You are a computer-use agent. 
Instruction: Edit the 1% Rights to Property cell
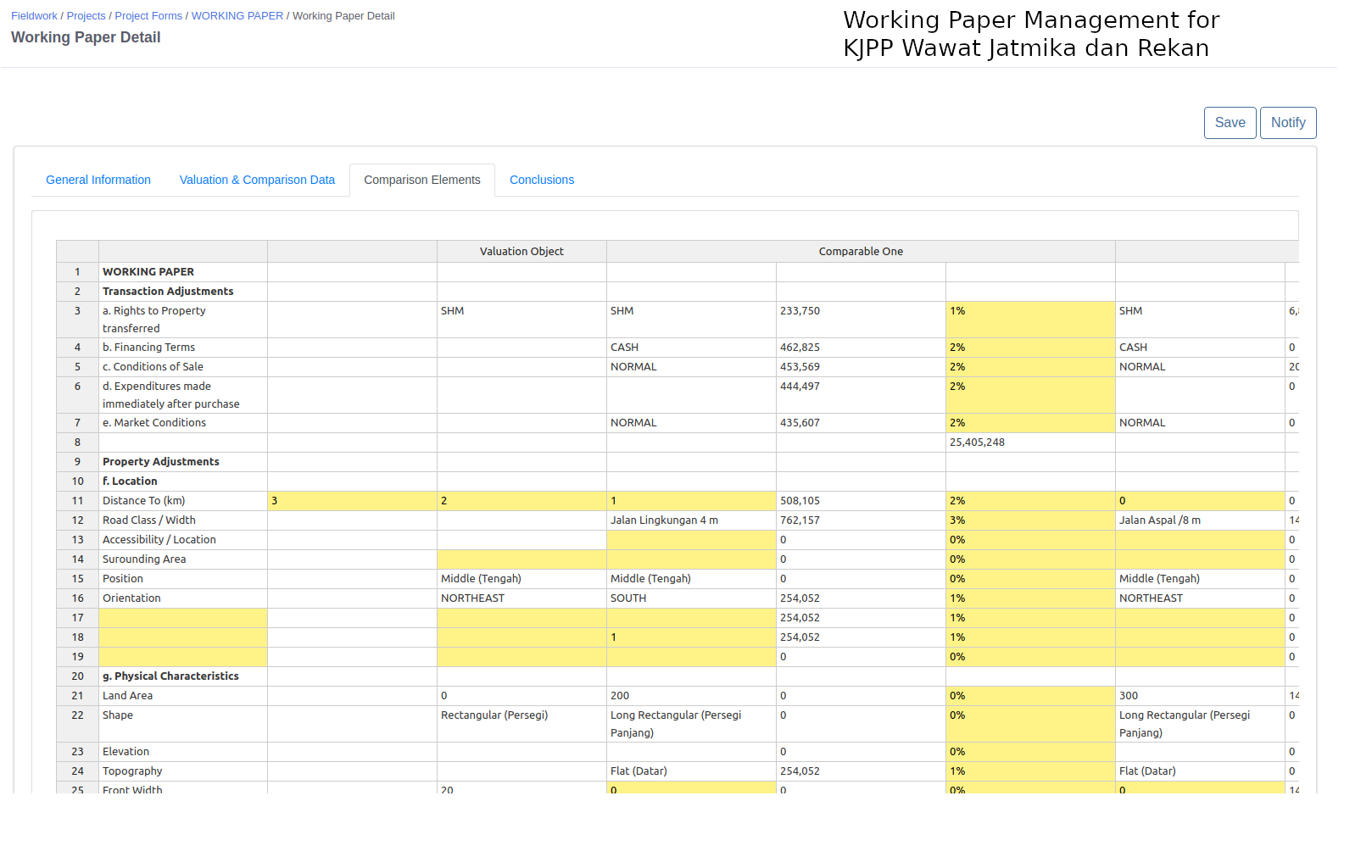click(x=1029, y=320)
